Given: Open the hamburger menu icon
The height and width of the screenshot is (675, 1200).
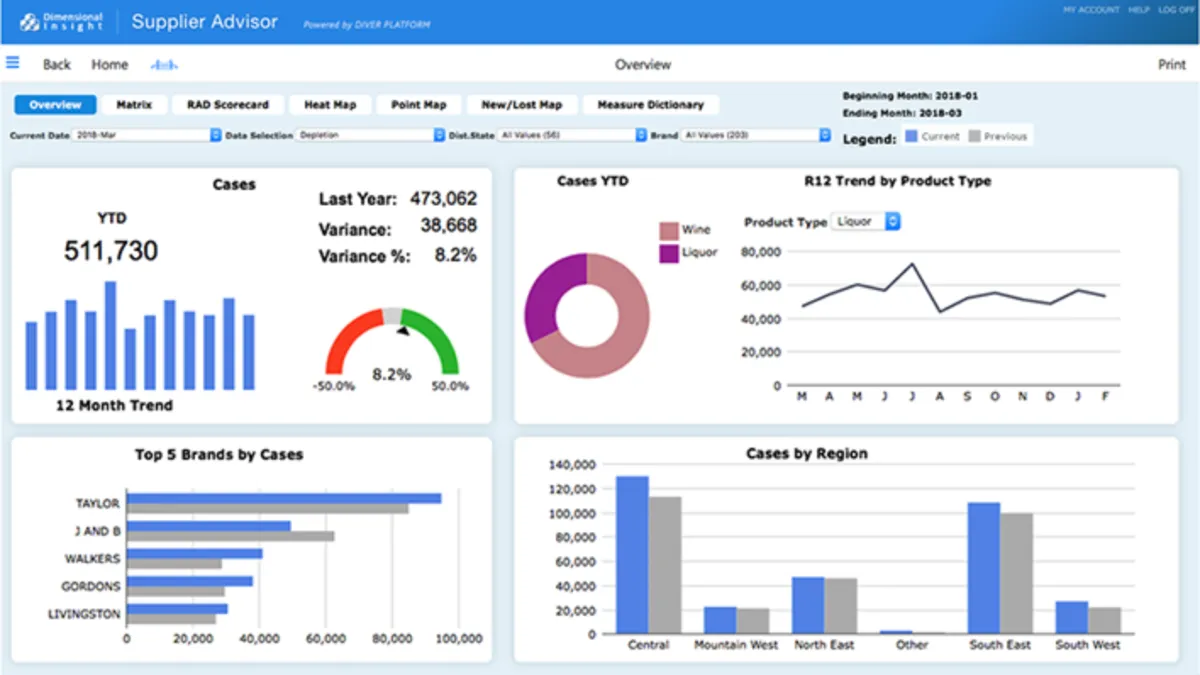Looking at the screenshot, I should pos(13,63).
